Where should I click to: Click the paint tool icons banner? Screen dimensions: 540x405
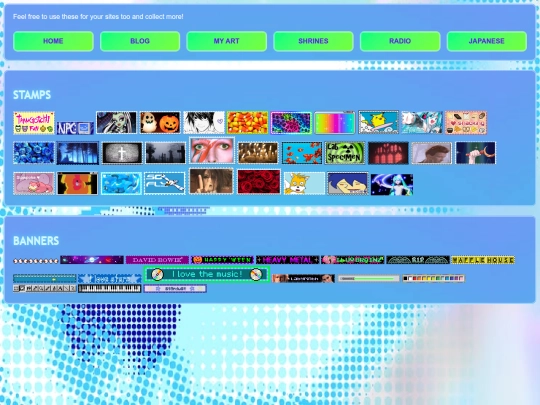point(45,289)
